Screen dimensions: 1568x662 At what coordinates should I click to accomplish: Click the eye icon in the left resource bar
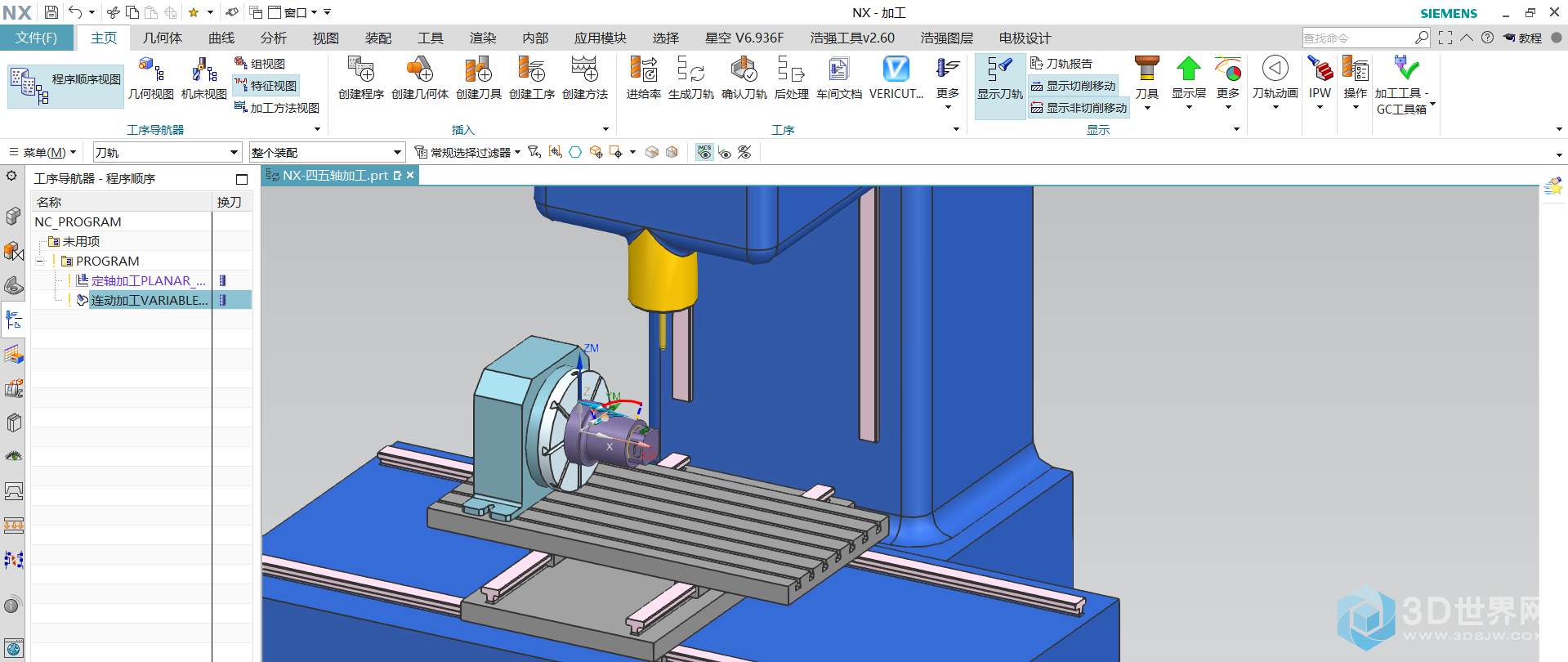point(14,457)
